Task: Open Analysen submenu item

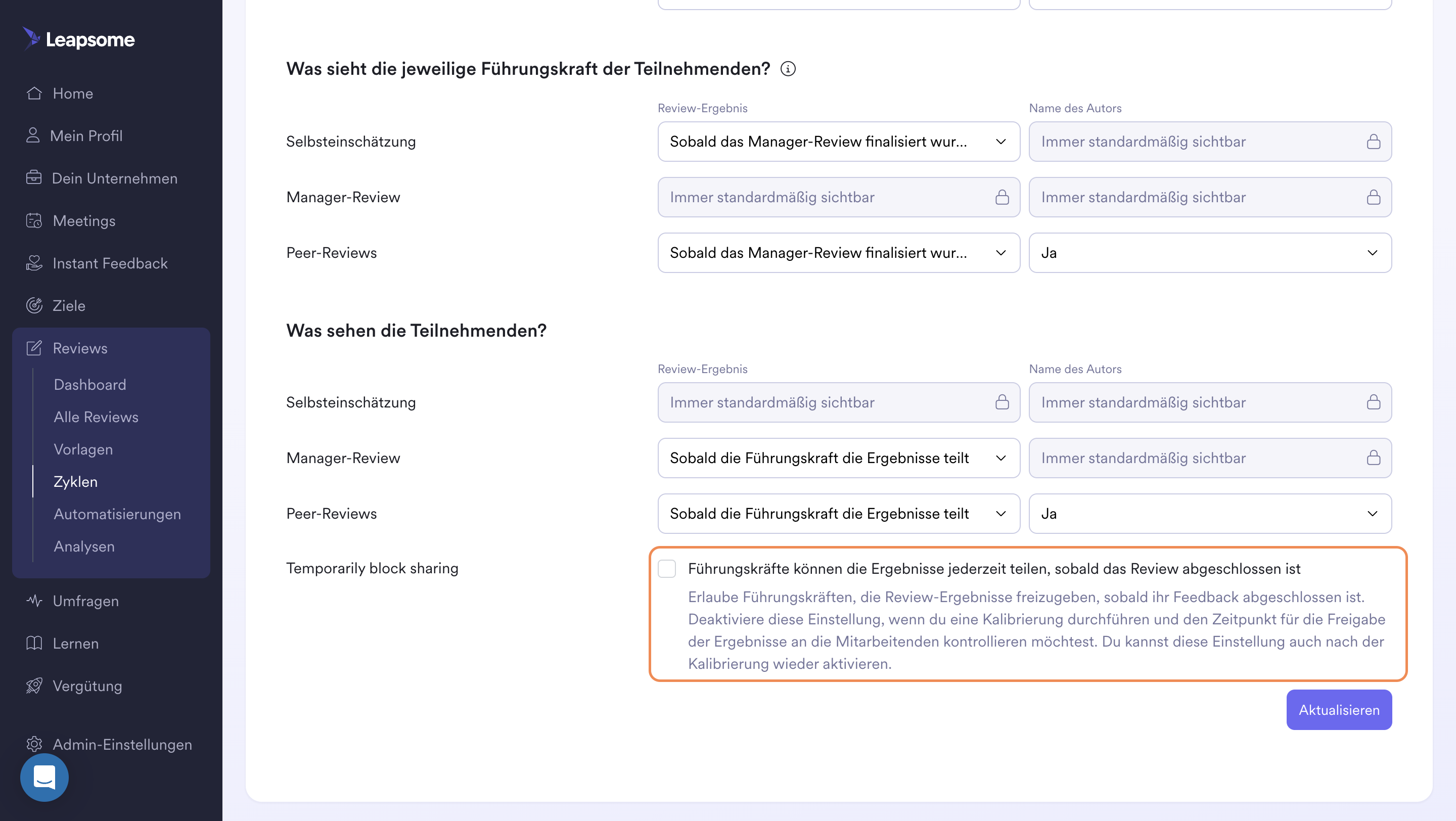Action: [x=84, y=546]
